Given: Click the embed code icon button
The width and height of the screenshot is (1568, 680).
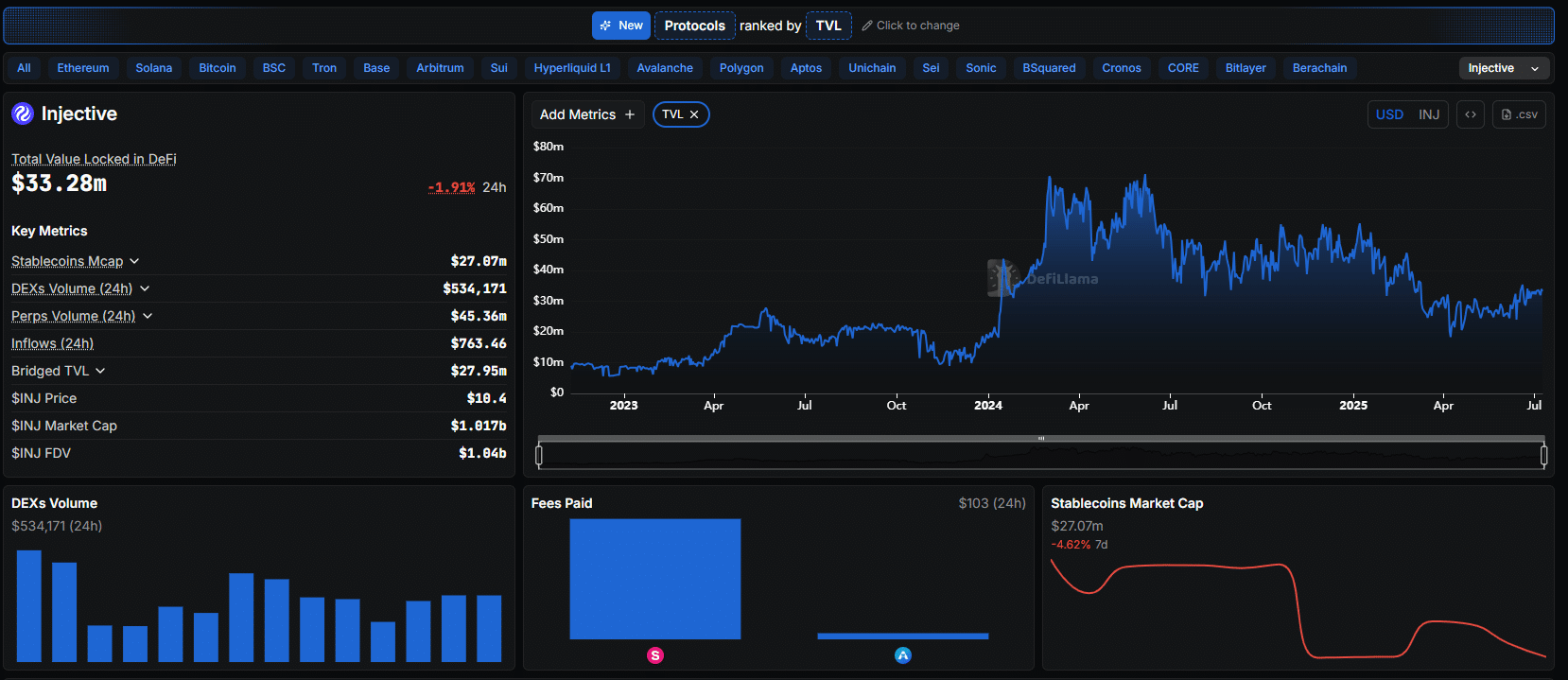Looking at the screenshot, I should [x=1470, y=114].
